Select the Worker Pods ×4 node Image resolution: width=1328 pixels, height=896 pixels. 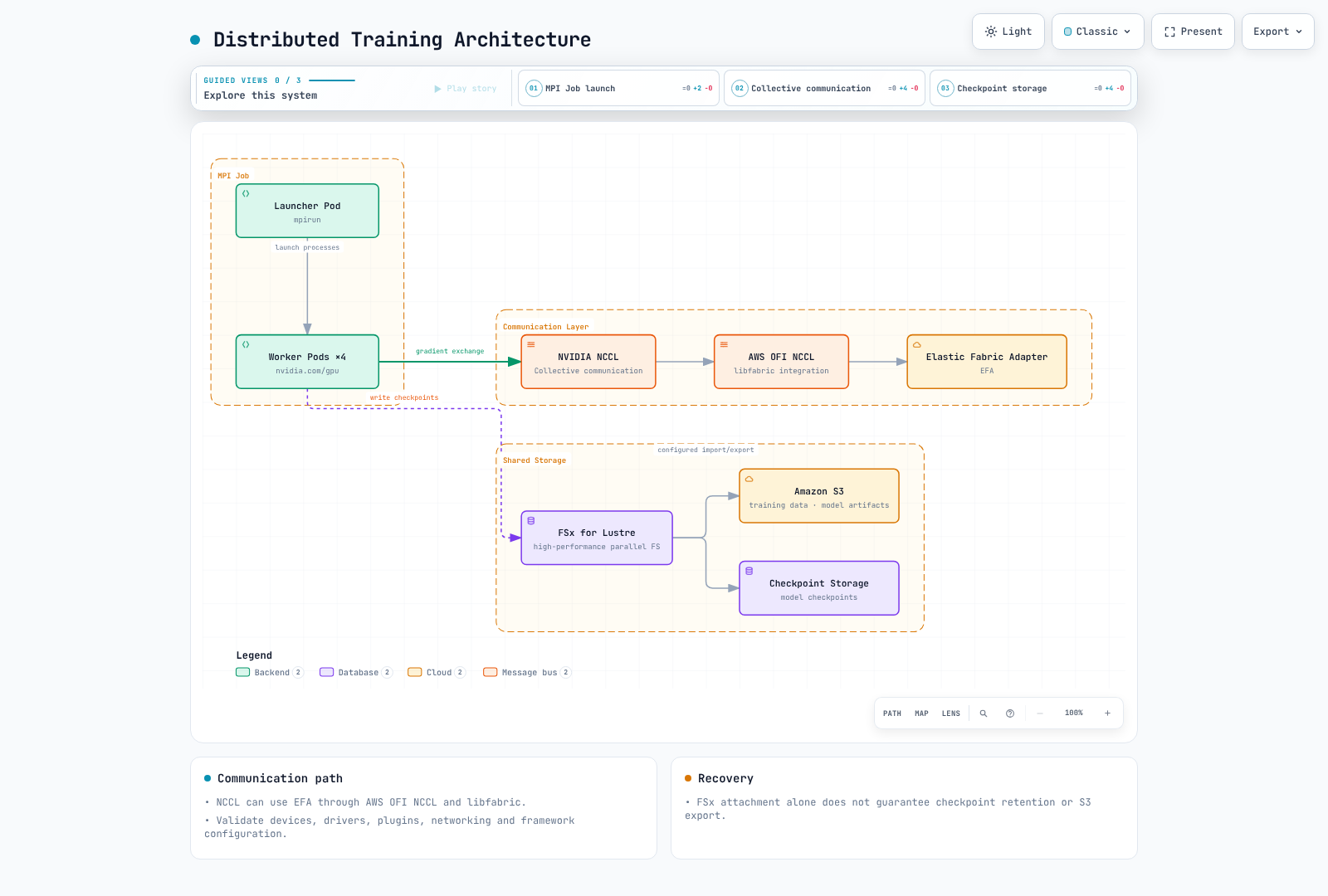point(307,362)
